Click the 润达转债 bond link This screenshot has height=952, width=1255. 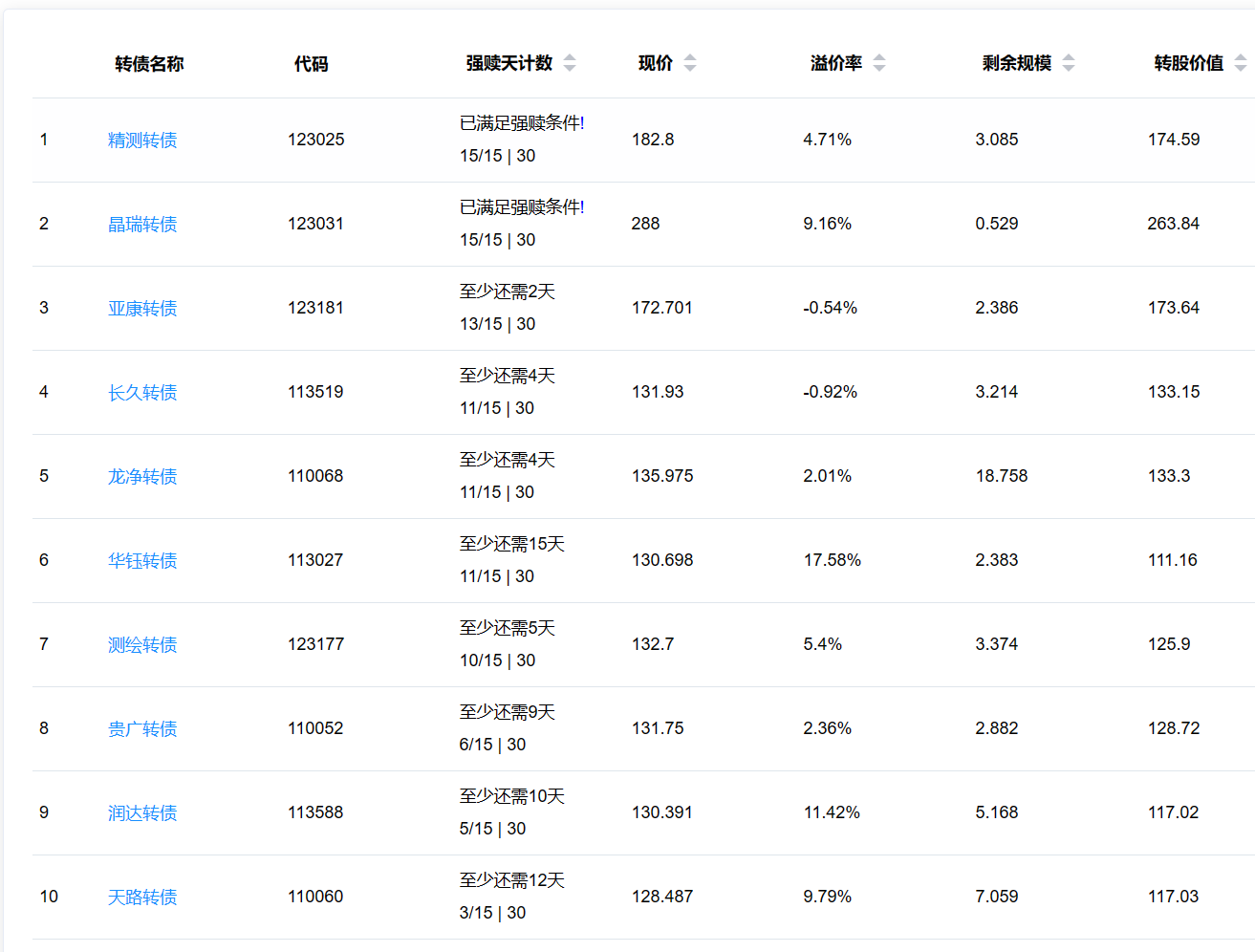tap(142, 813)
